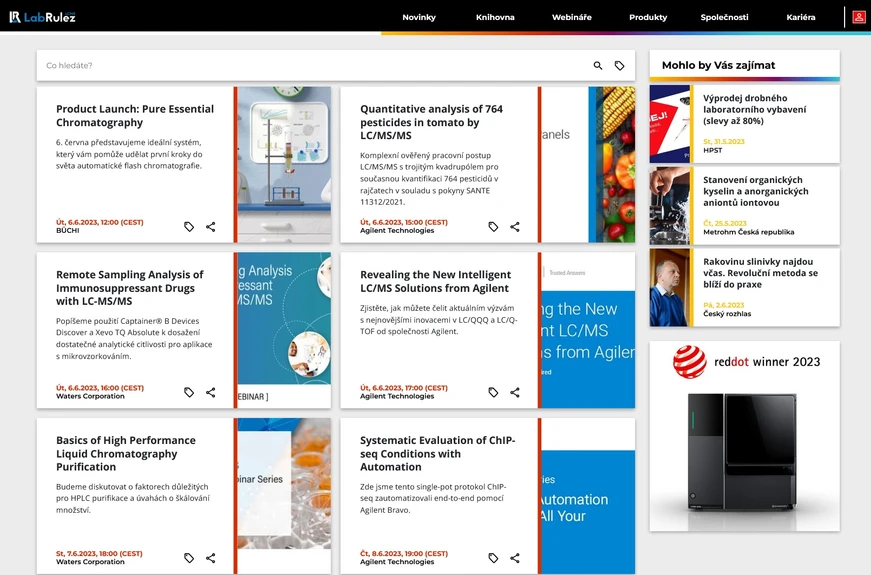This screenshot has height=575, width=871.
Task: Open the user account icon in the header
Action: point(858,17)
